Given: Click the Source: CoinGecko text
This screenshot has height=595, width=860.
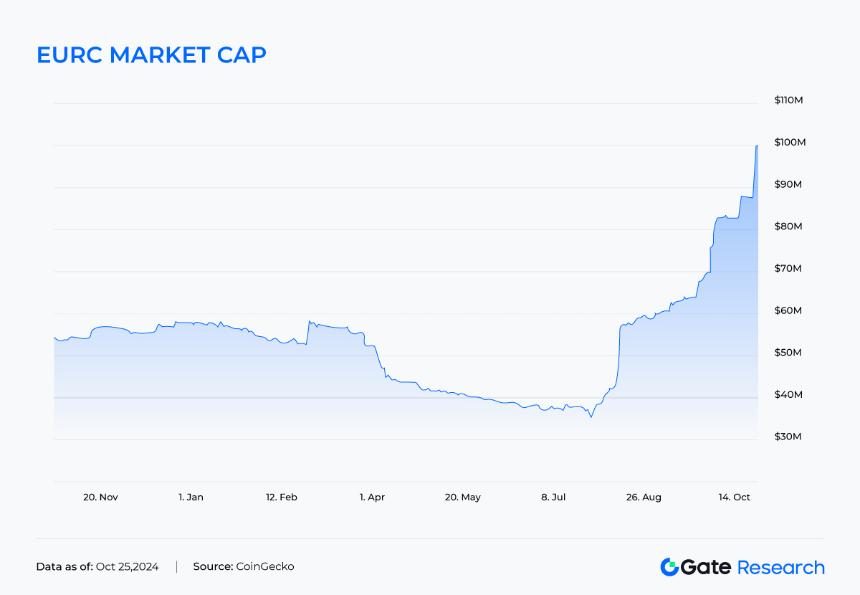Looking at the screenshot, I should [x=244, y=566].
